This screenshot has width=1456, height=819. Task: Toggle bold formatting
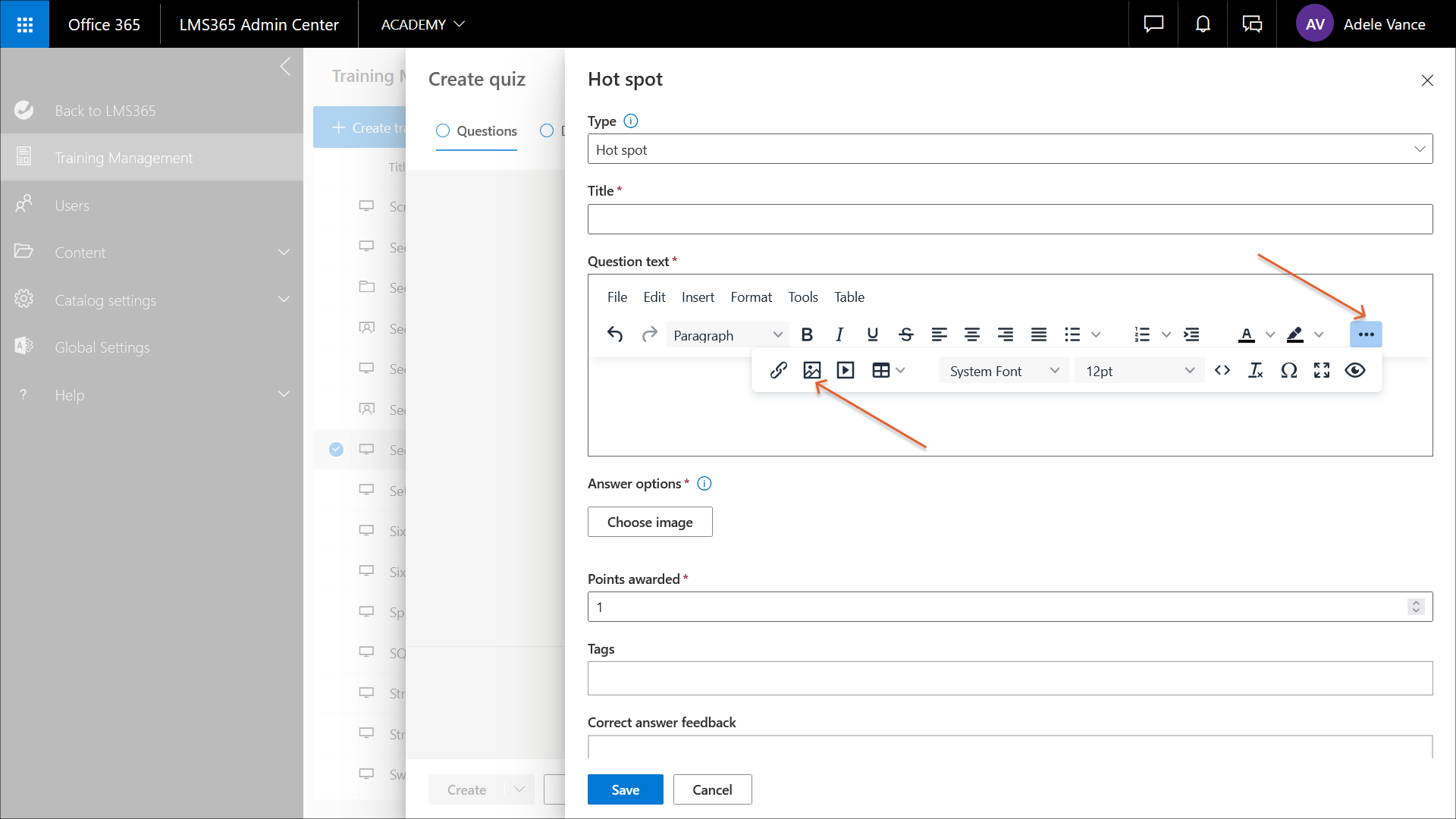click(x=807, y=334)
